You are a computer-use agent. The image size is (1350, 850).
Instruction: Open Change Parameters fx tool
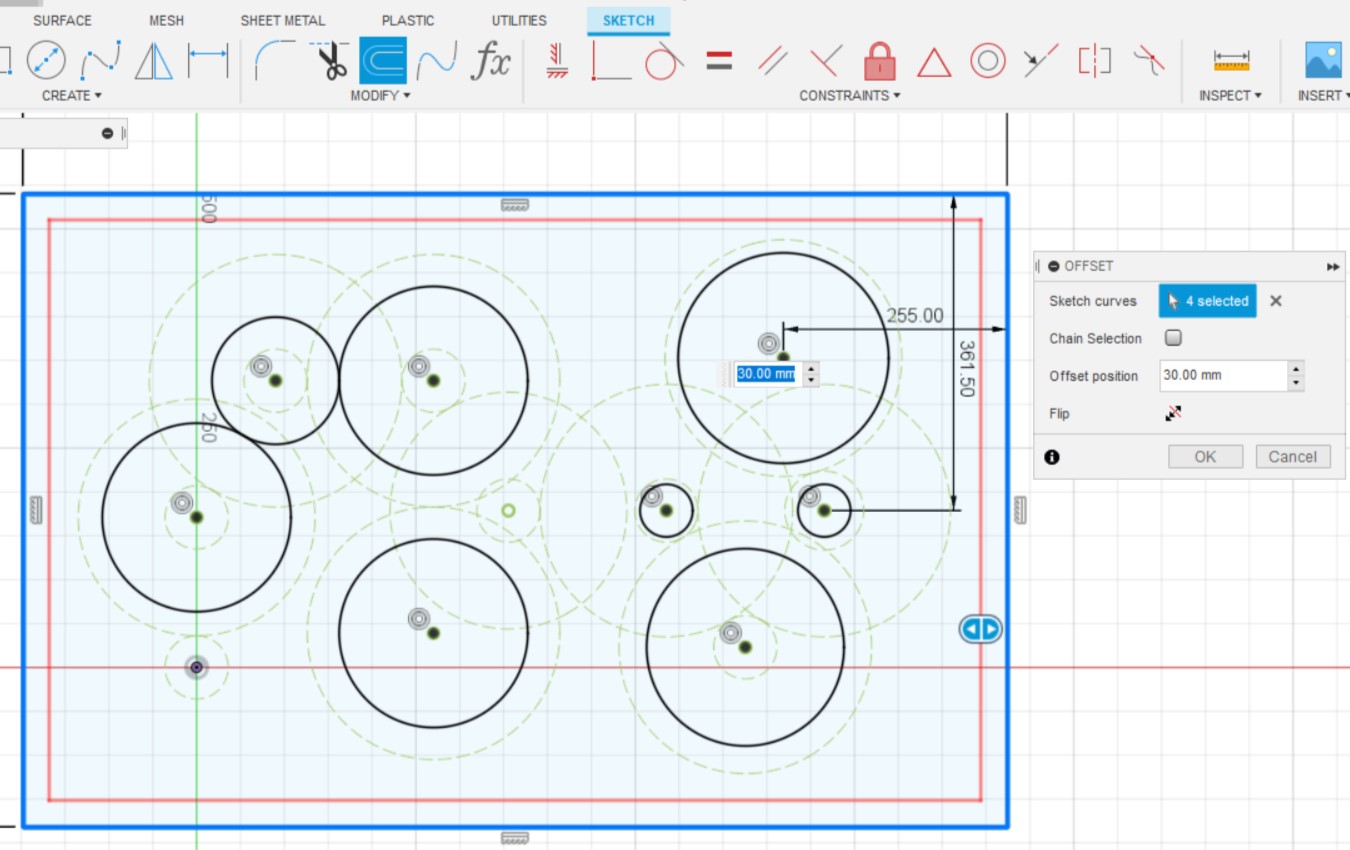point(491,61)
